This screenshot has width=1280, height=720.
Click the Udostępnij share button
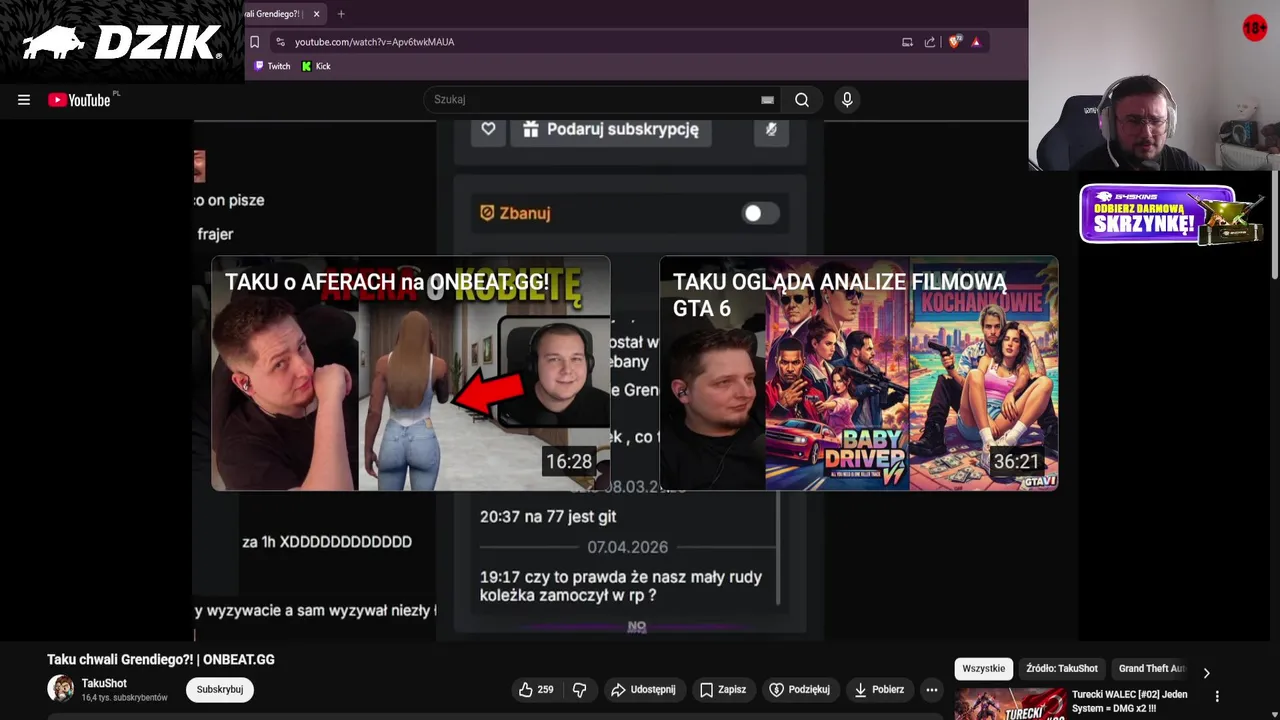643,690
